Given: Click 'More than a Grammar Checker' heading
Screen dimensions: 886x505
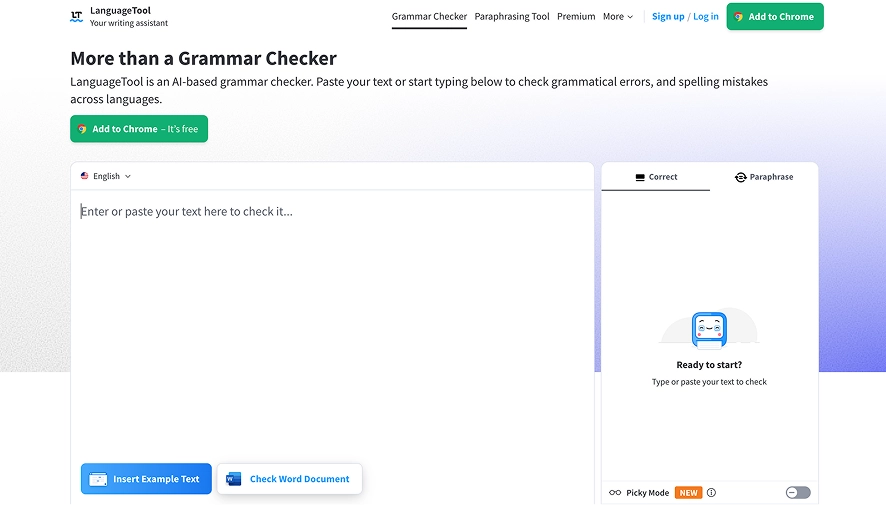Looking at the screenshot, I should (x=203, y=58).
